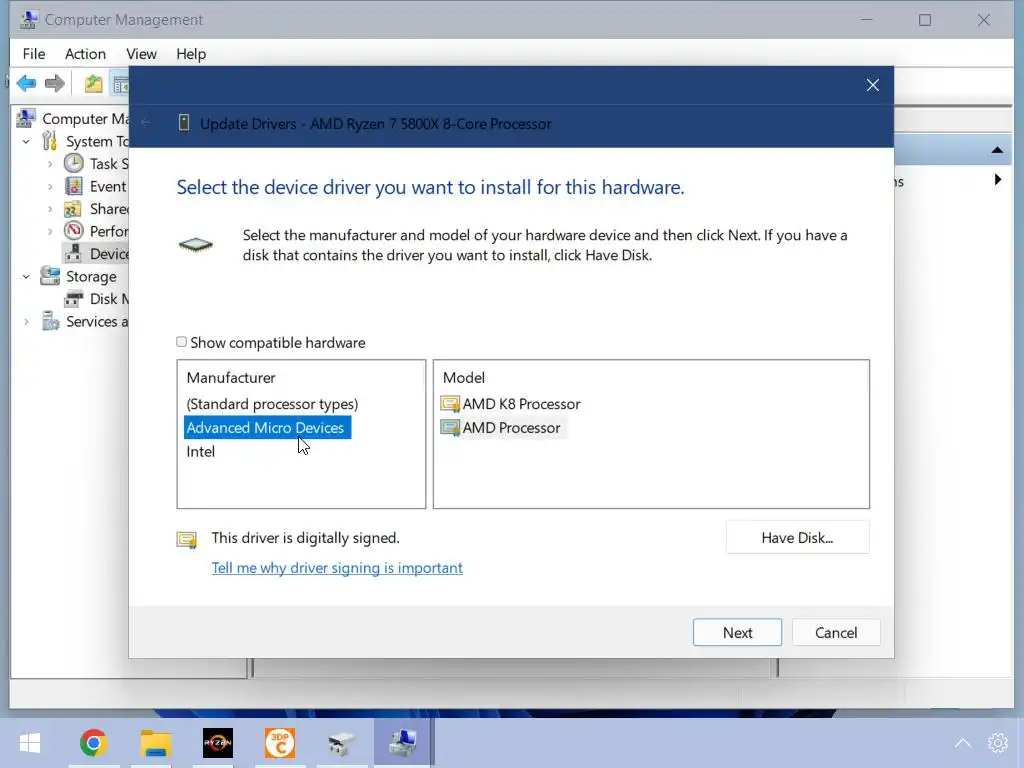Image resolution: width=1024 pixels, height=768 pixels.
Task: Click the Forward arrow in Computer Management toolbar
Action: coord(55,84)
